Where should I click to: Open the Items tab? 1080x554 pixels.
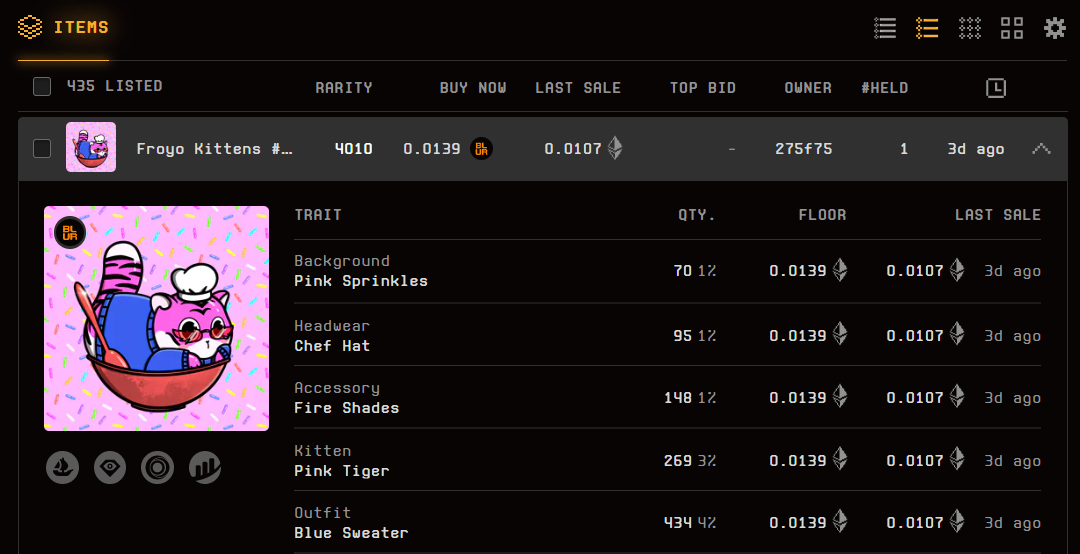pos(64,28)
